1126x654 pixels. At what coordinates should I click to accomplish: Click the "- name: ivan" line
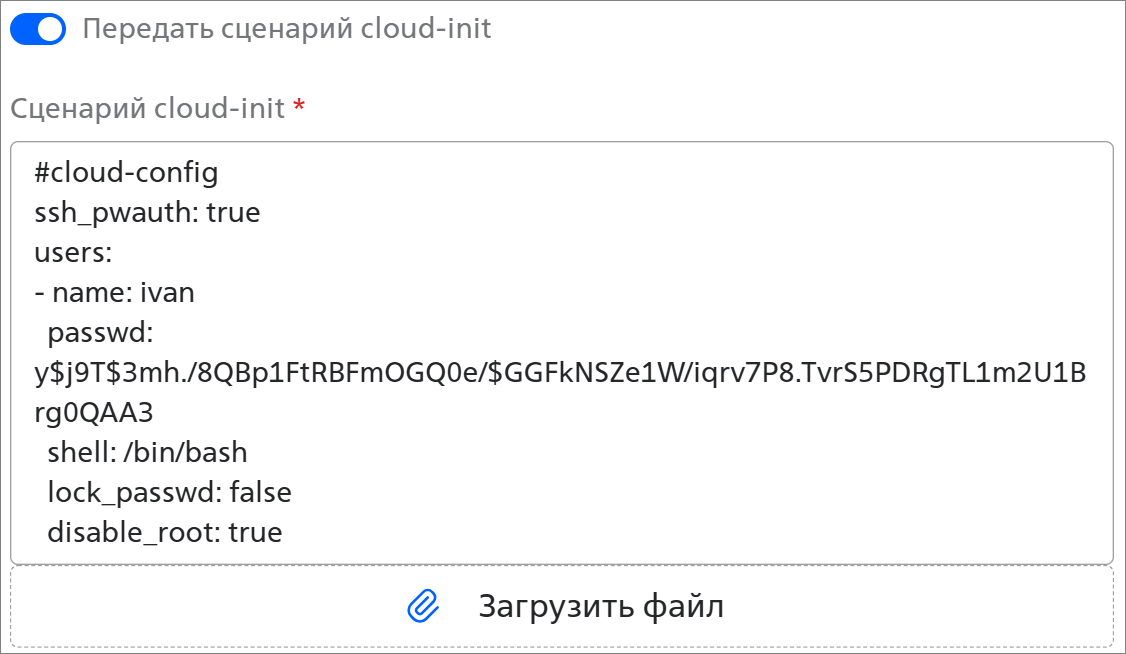(114, 293)
